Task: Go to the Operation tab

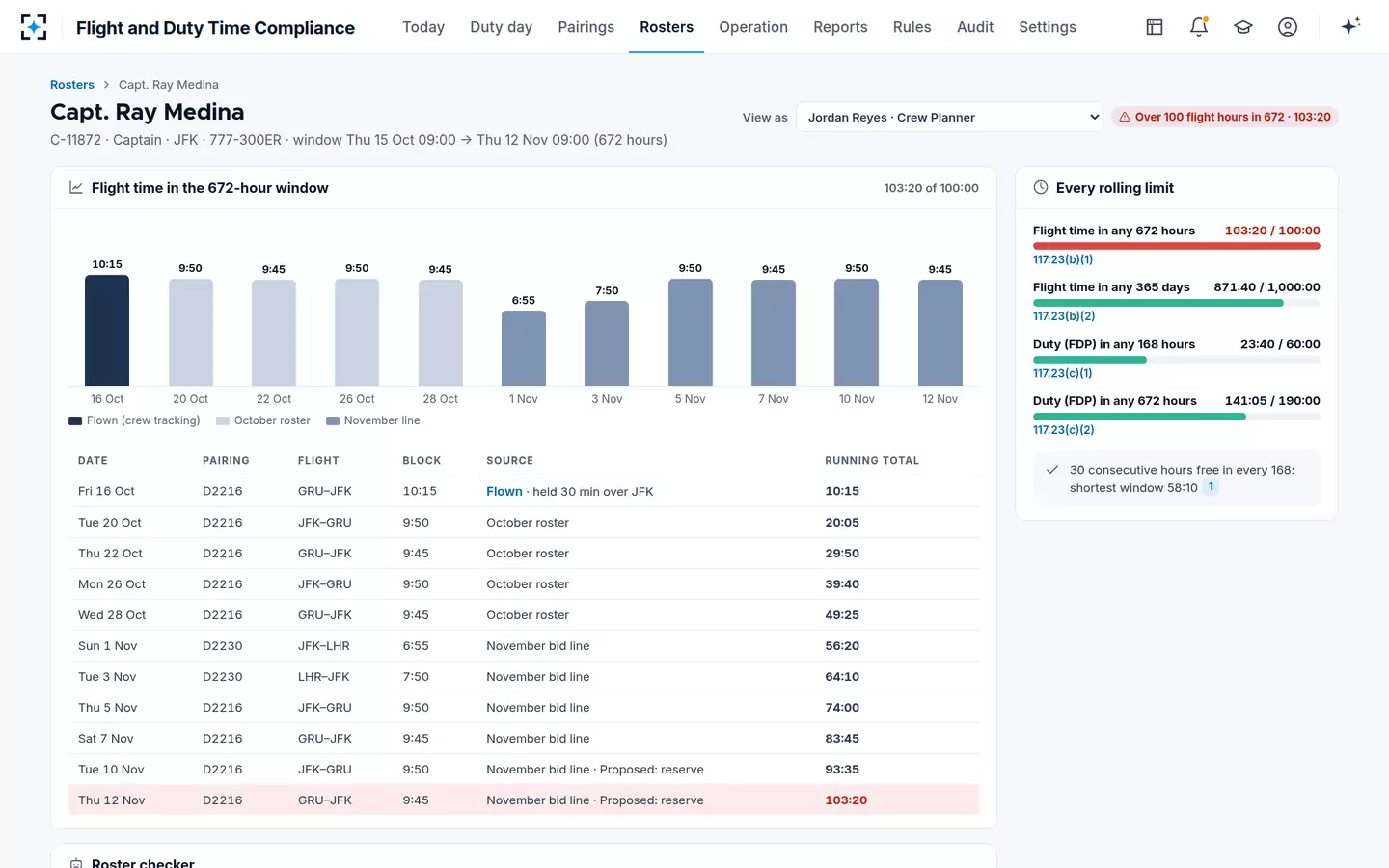Action: tap(753, 27)
